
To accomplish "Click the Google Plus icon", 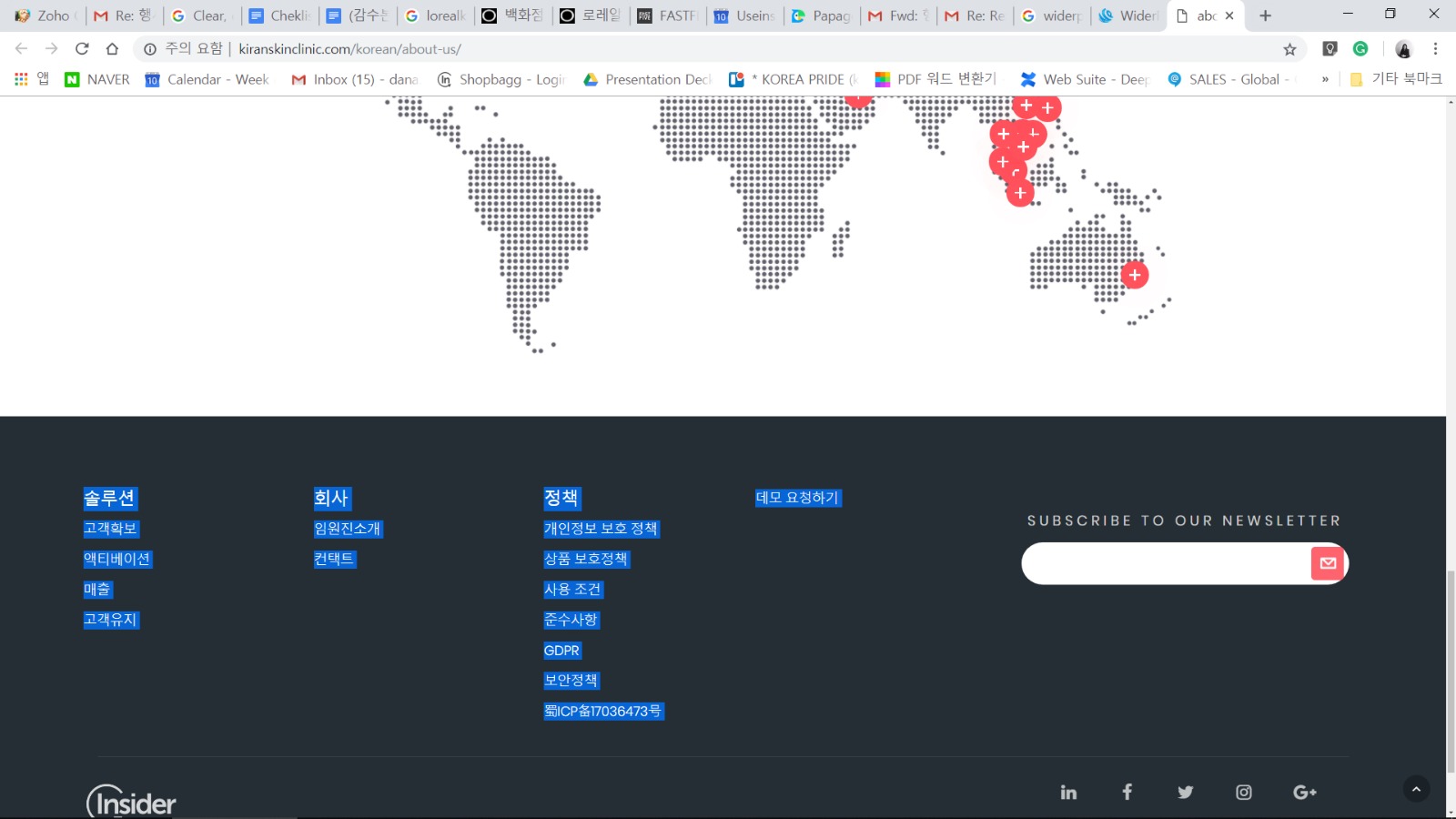I will click(1304, 793).
